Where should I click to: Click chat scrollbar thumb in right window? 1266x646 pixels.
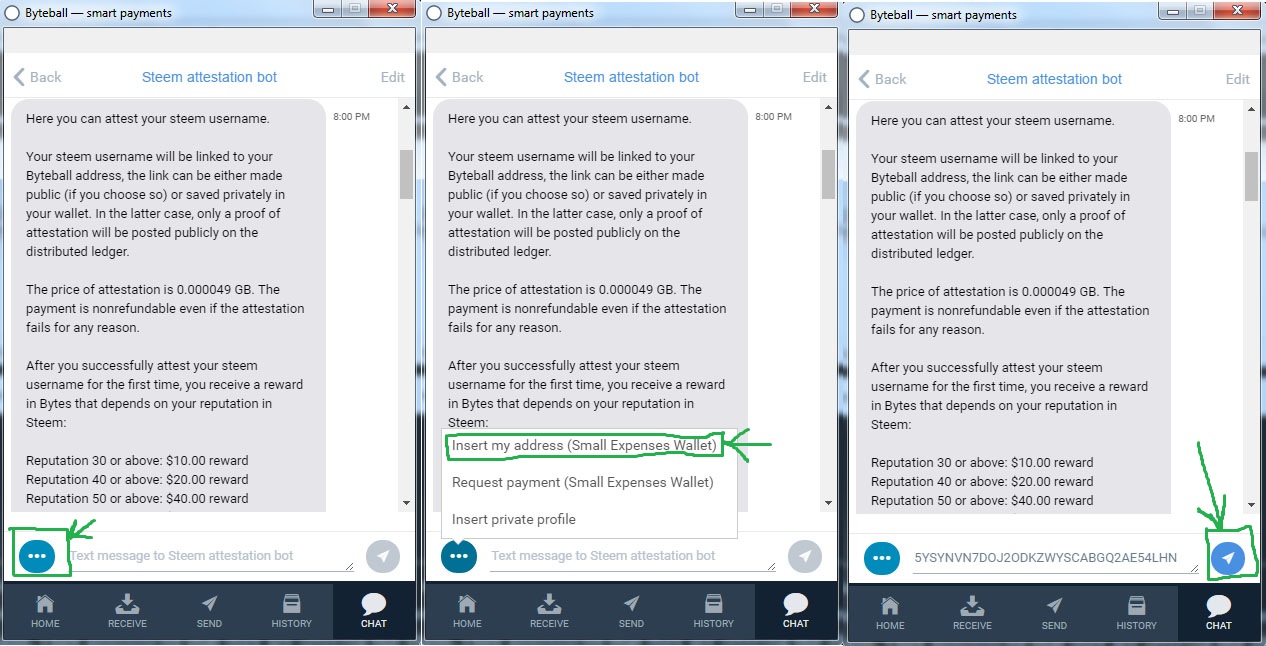pyautogui.click(x=1251, y=177)
